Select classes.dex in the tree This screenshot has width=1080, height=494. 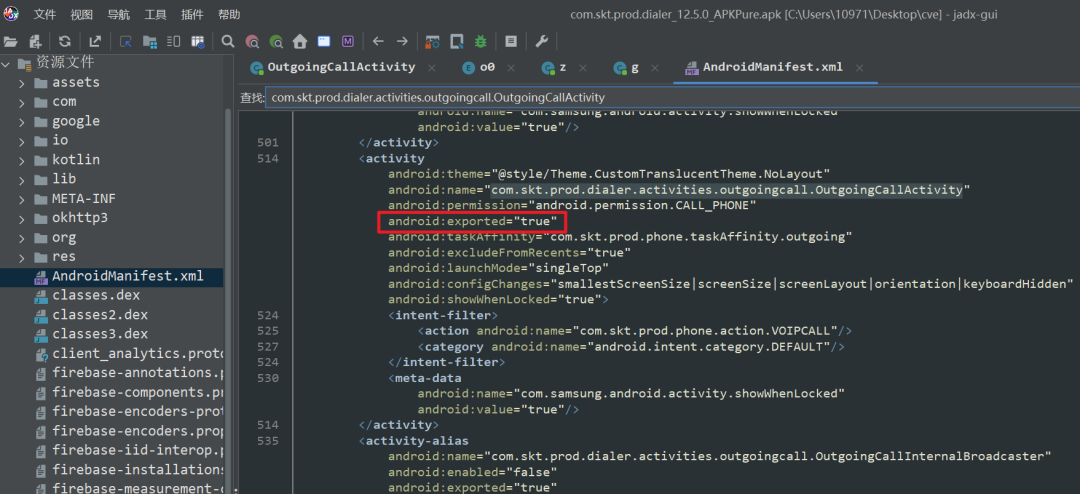click(x=96, y=296)
